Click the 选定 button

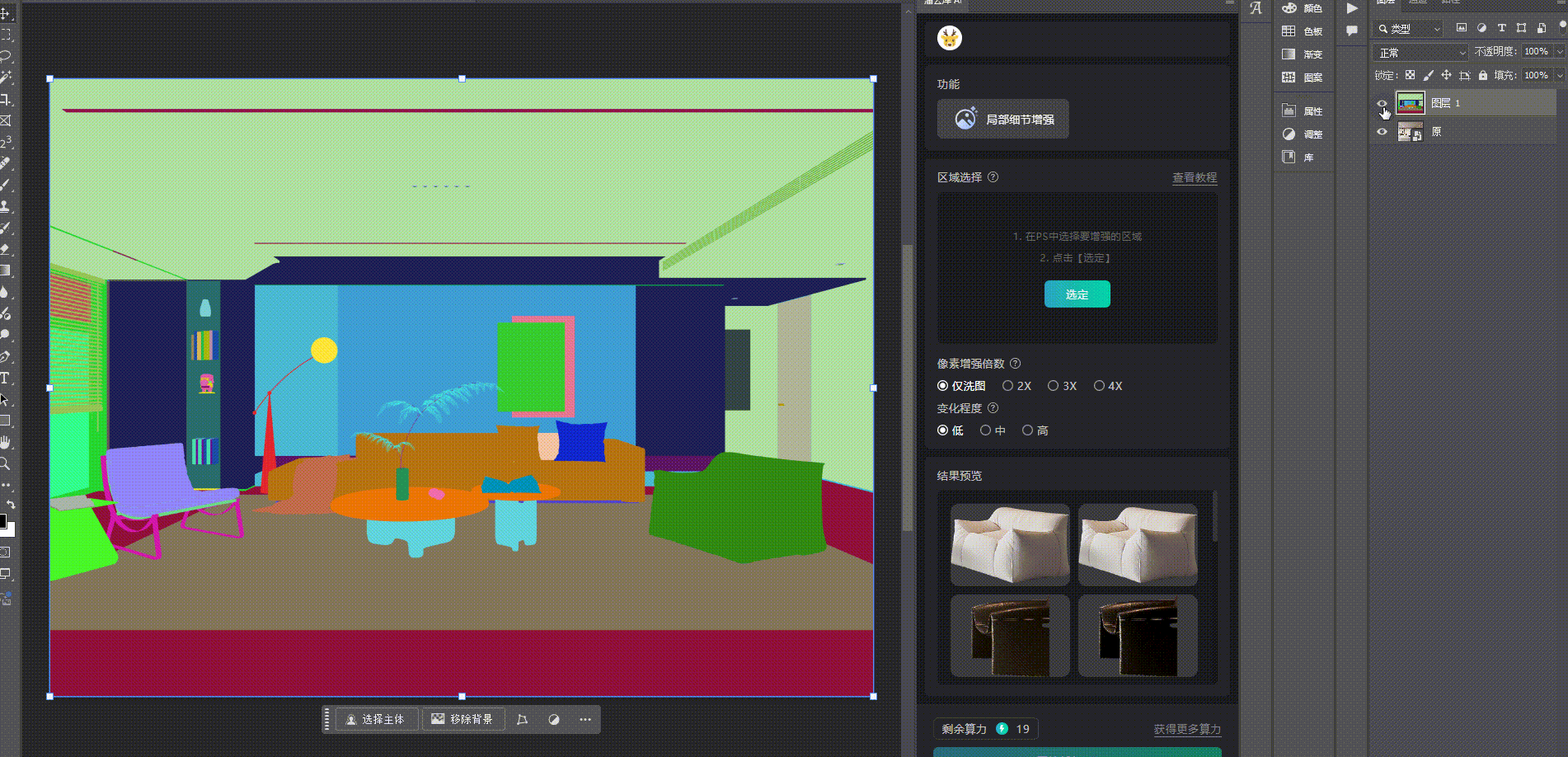pyautogui.click(x=1077, y=294)
